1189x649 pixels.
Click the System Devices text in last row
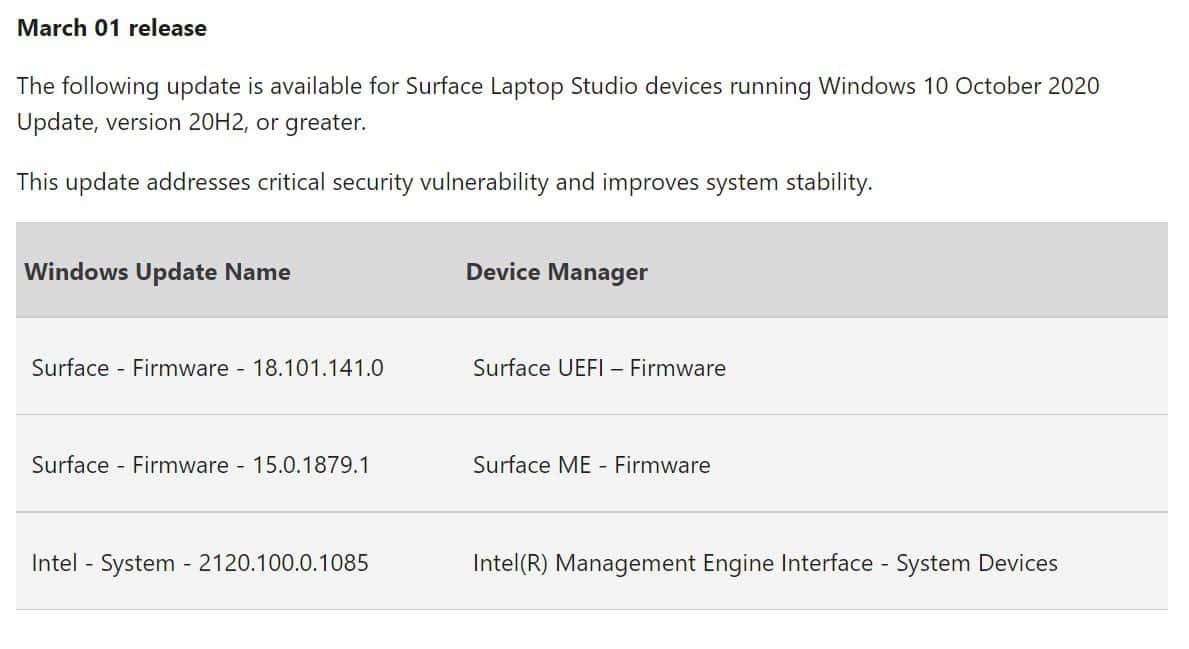pos(977,563)
